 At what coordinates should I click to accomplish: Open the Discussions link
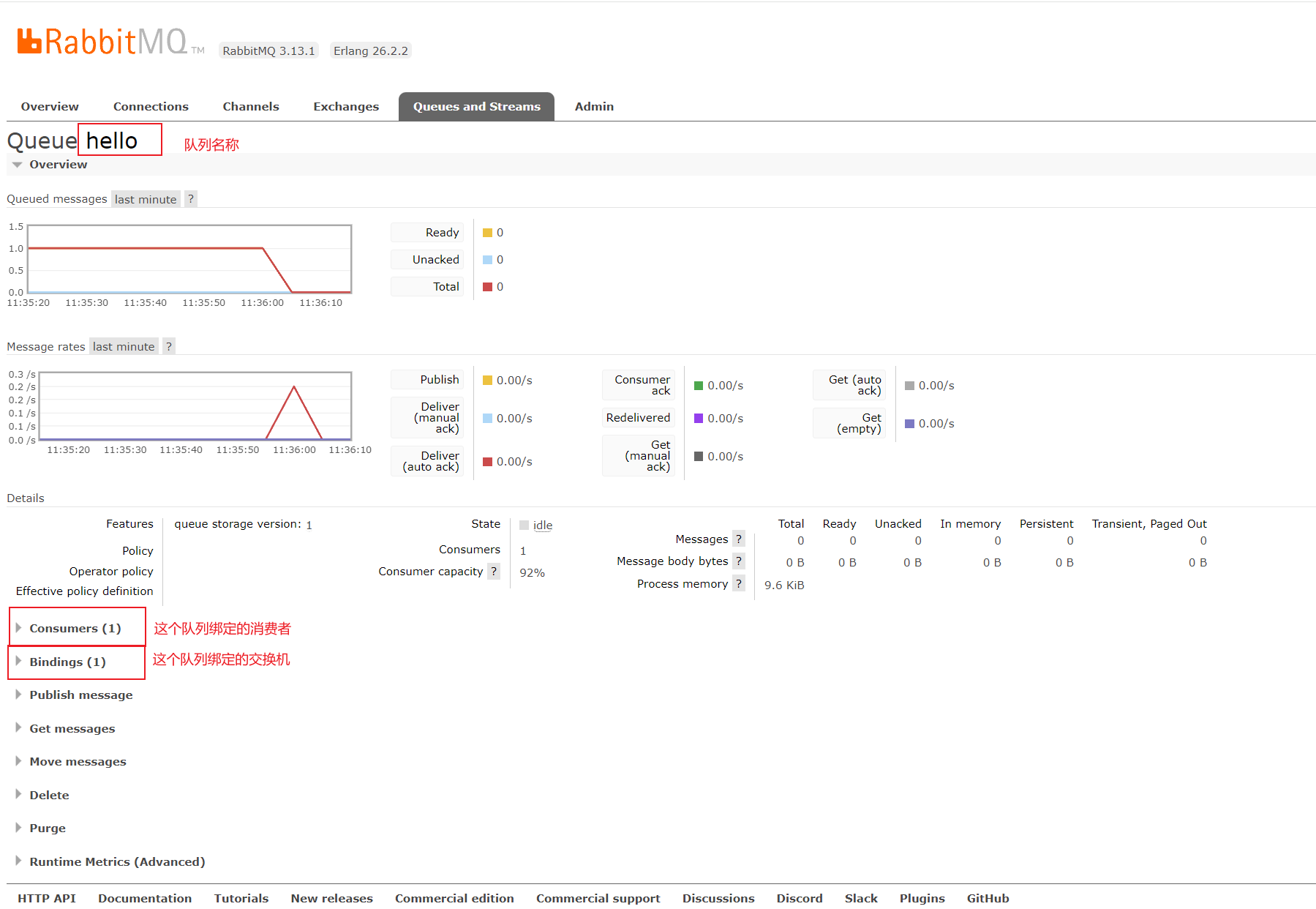718,898
